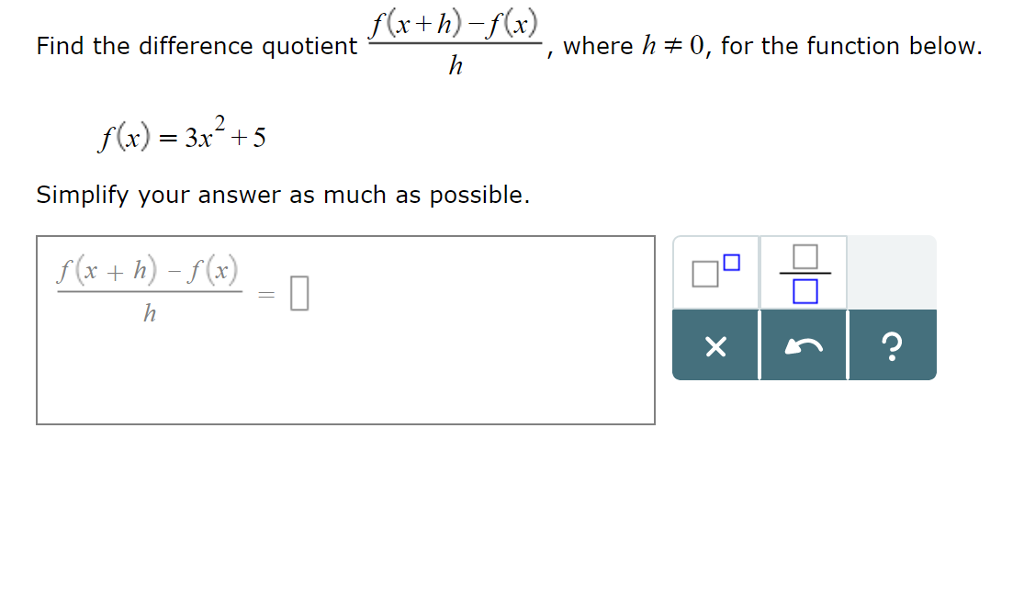This screenshot has height=597, width=1024.
Task: Click the empty answer placeholder box
Action: click(301, 293)
